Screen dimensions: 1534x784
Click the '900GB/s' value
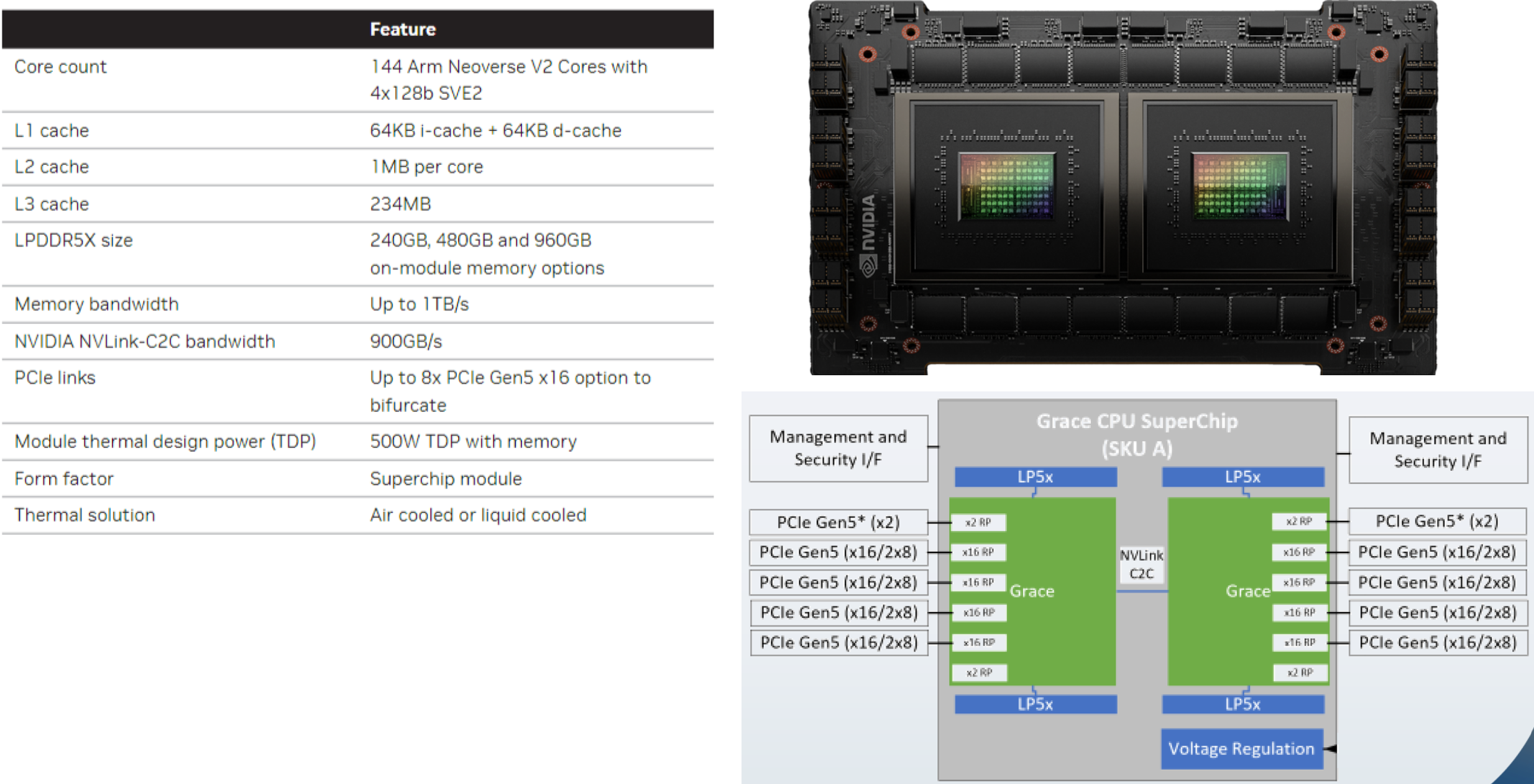[406, 342]
